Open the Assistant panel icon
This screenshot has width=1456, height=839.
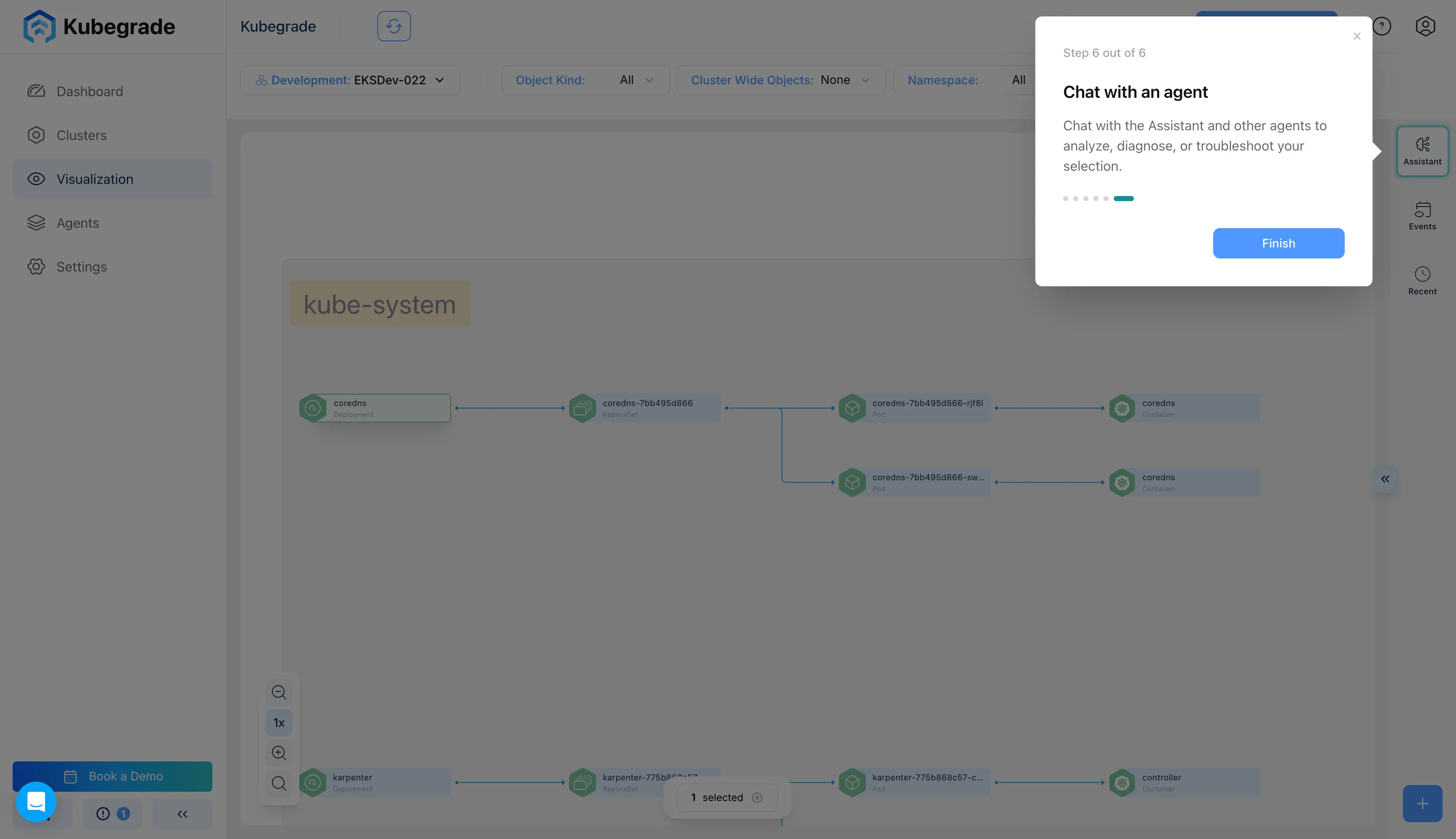[x=1422, y=151]
